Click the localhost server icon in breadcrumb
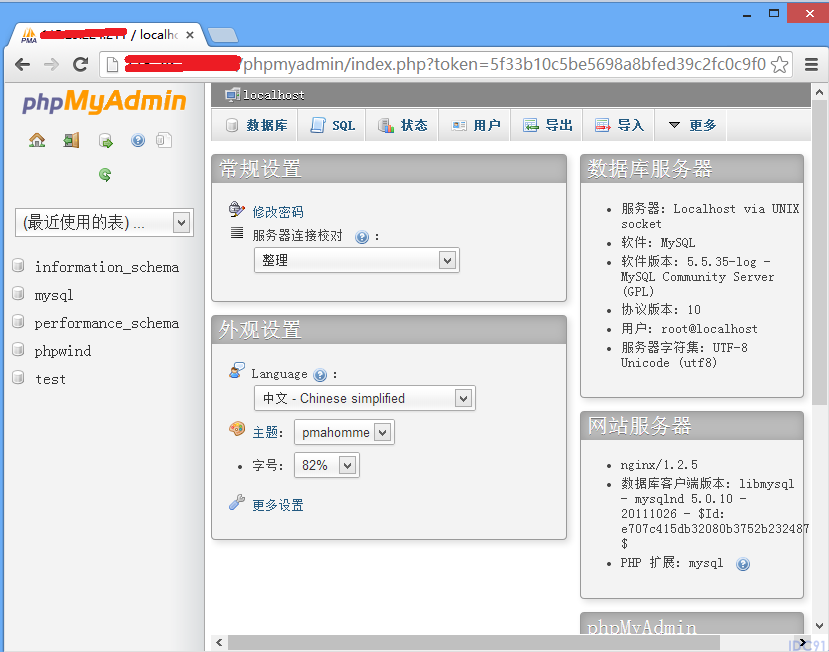Image resolution: width=829 pixels, height=652 pixels. 232,95
